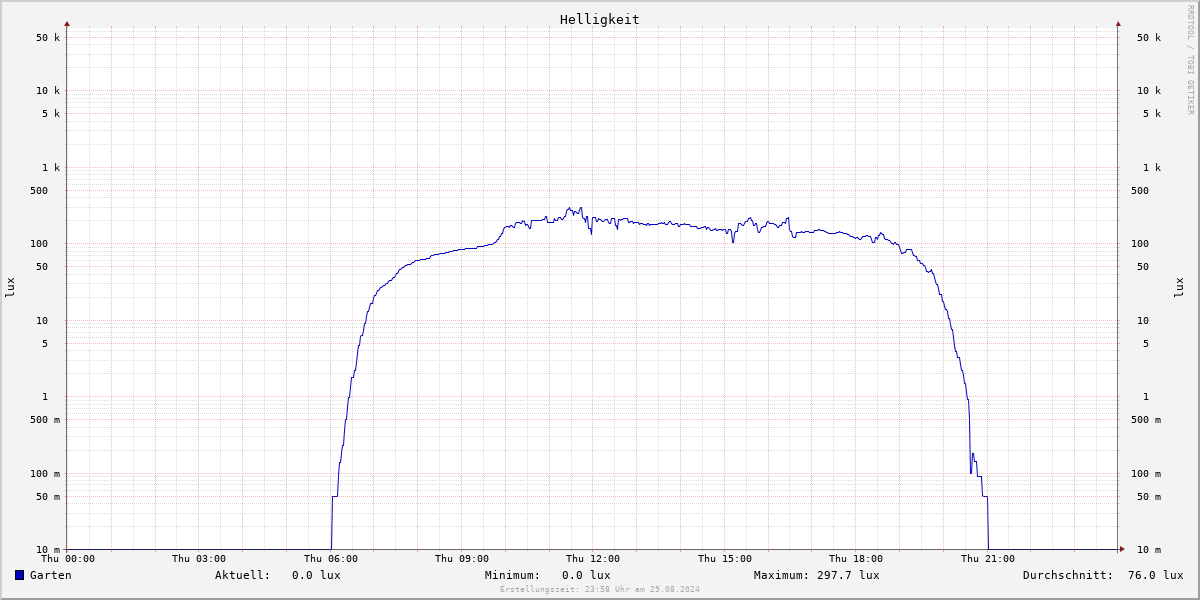Viewport: 1200px width, 600px height.
Task: Click the 50 m label on right axis
Action: 1149,497
